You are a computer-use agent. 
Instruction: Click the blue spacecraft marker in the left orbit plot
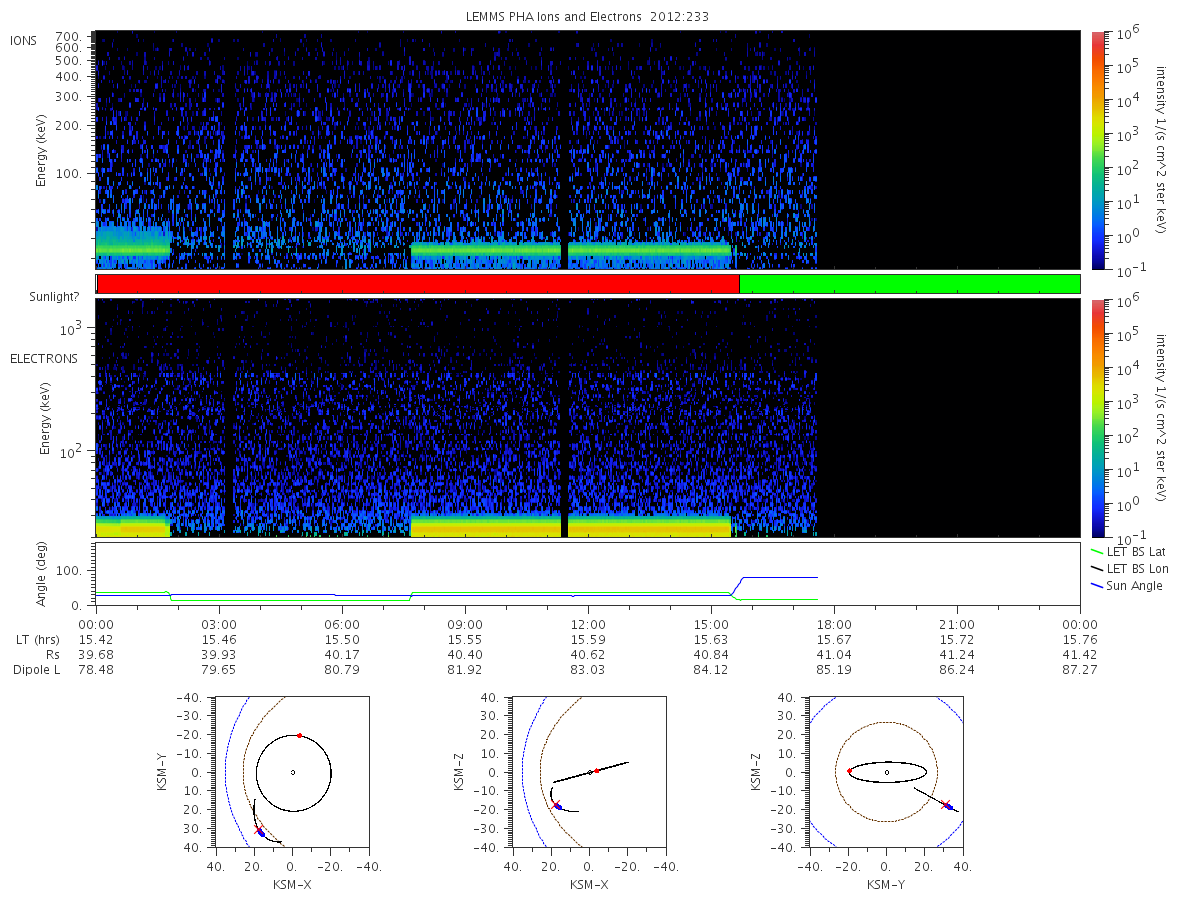point(261,833)
